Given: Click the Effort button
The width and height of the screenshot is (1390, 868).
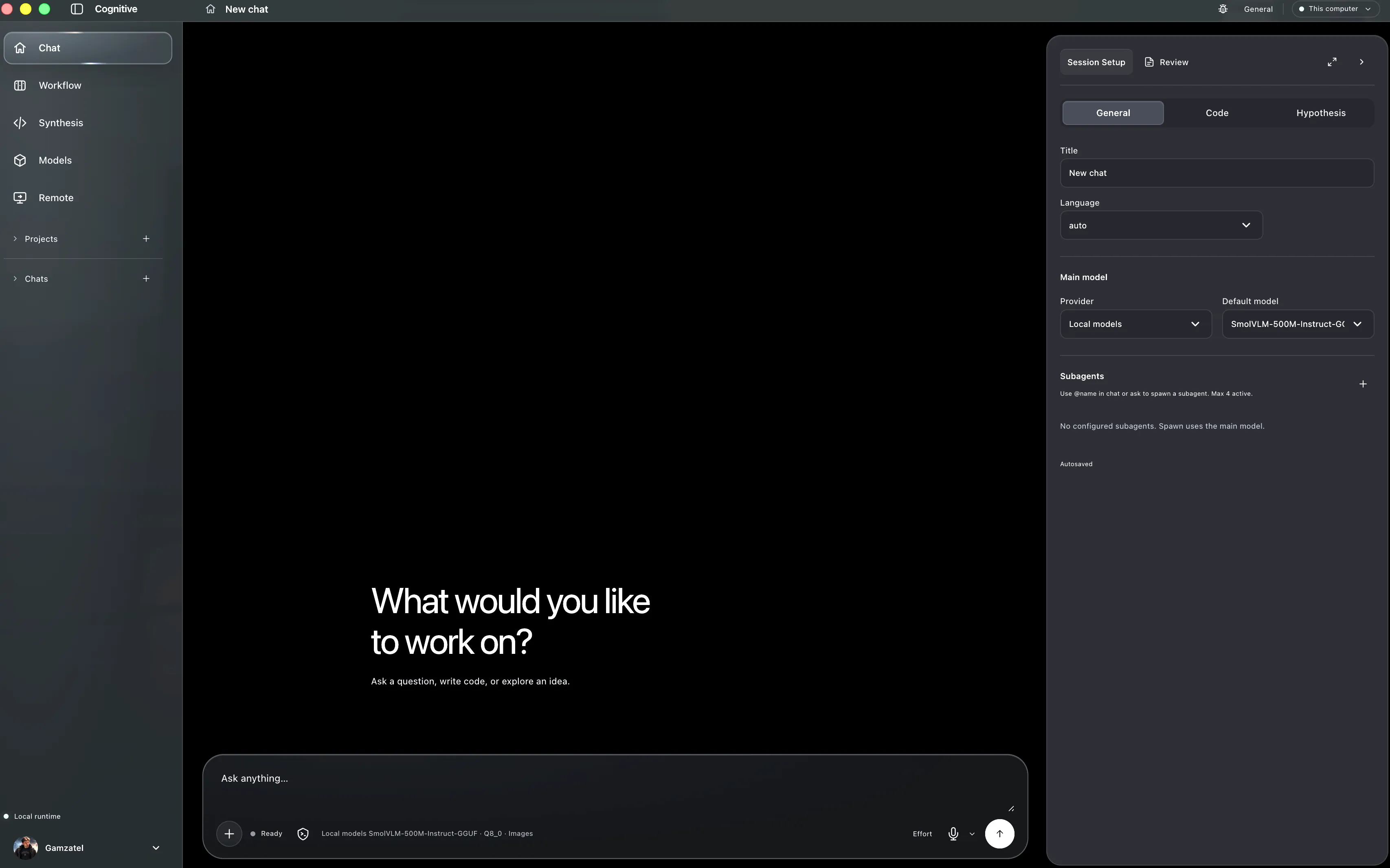Looking at the screenshot, I should [x=922, y=833].
